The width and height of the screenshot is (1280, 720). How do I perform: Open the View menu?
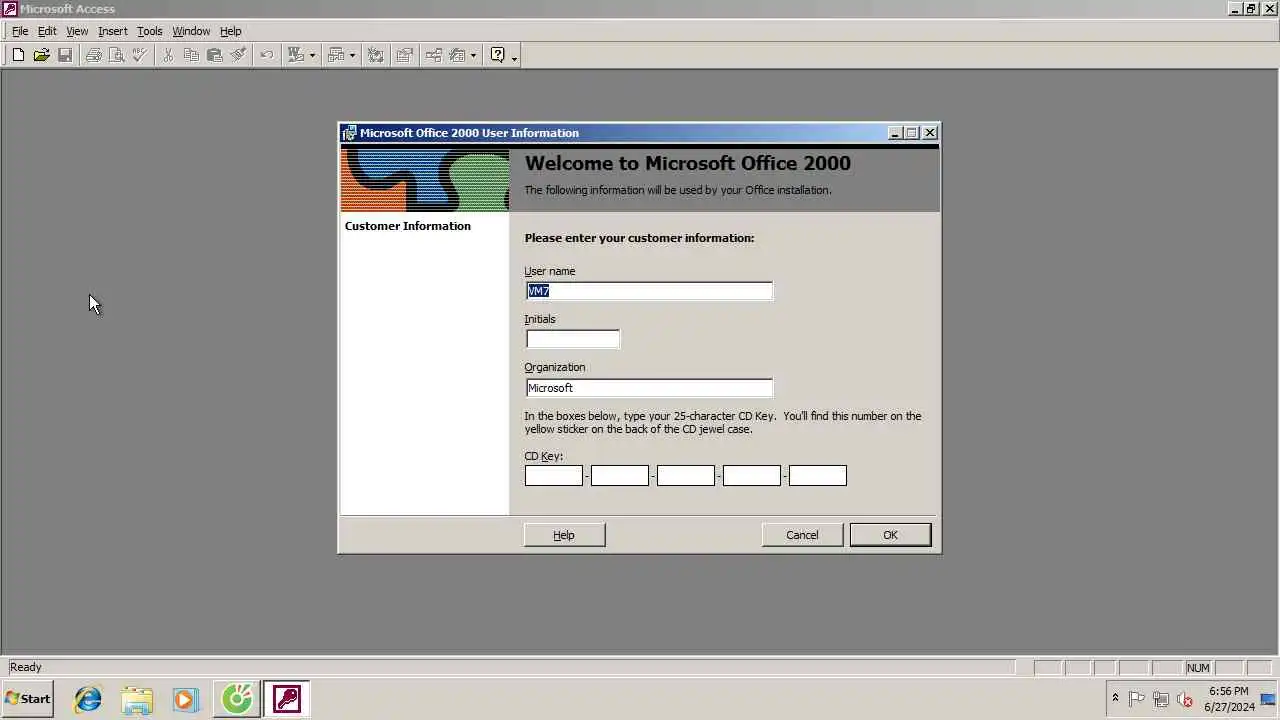coord(77,31)
